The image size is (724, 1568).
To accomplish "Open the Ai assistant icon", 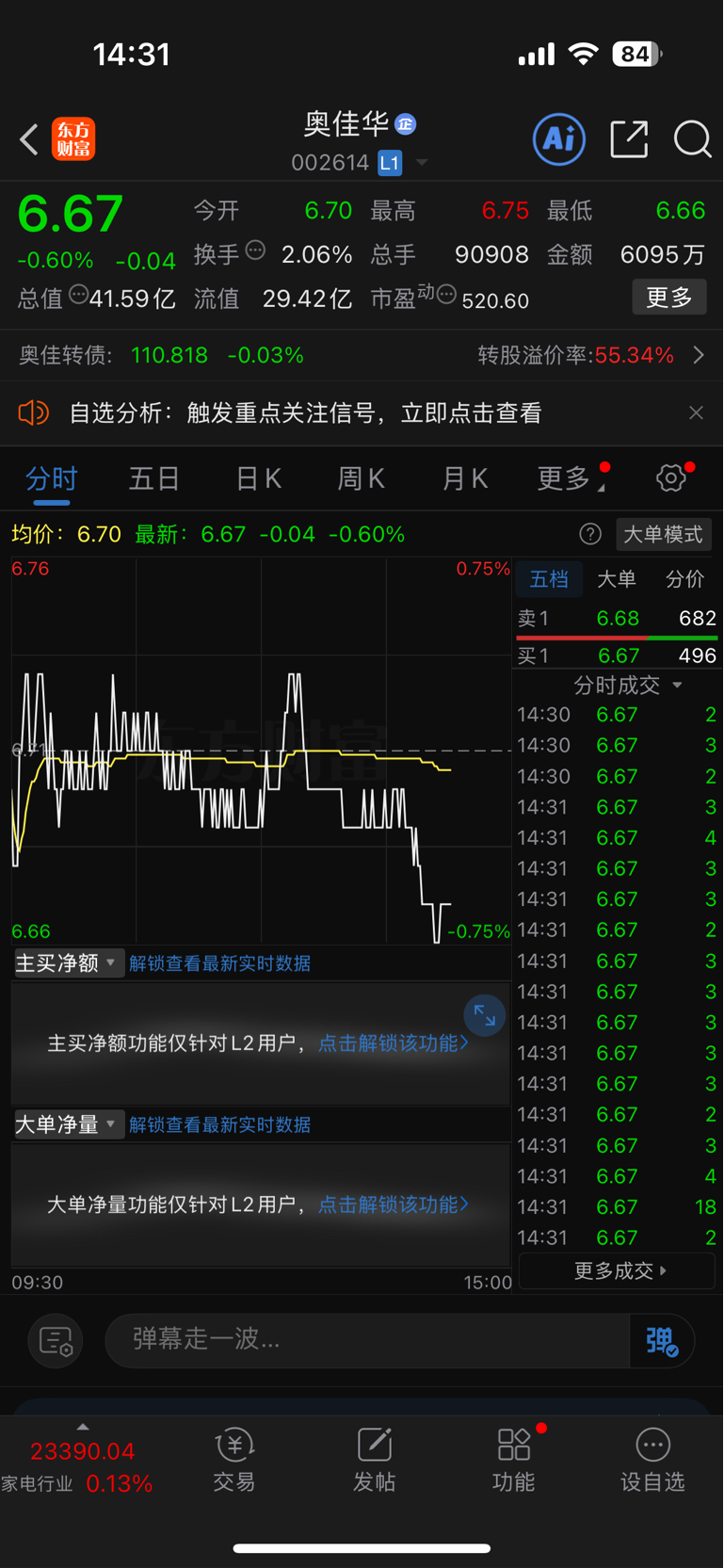I will point(559,139).
